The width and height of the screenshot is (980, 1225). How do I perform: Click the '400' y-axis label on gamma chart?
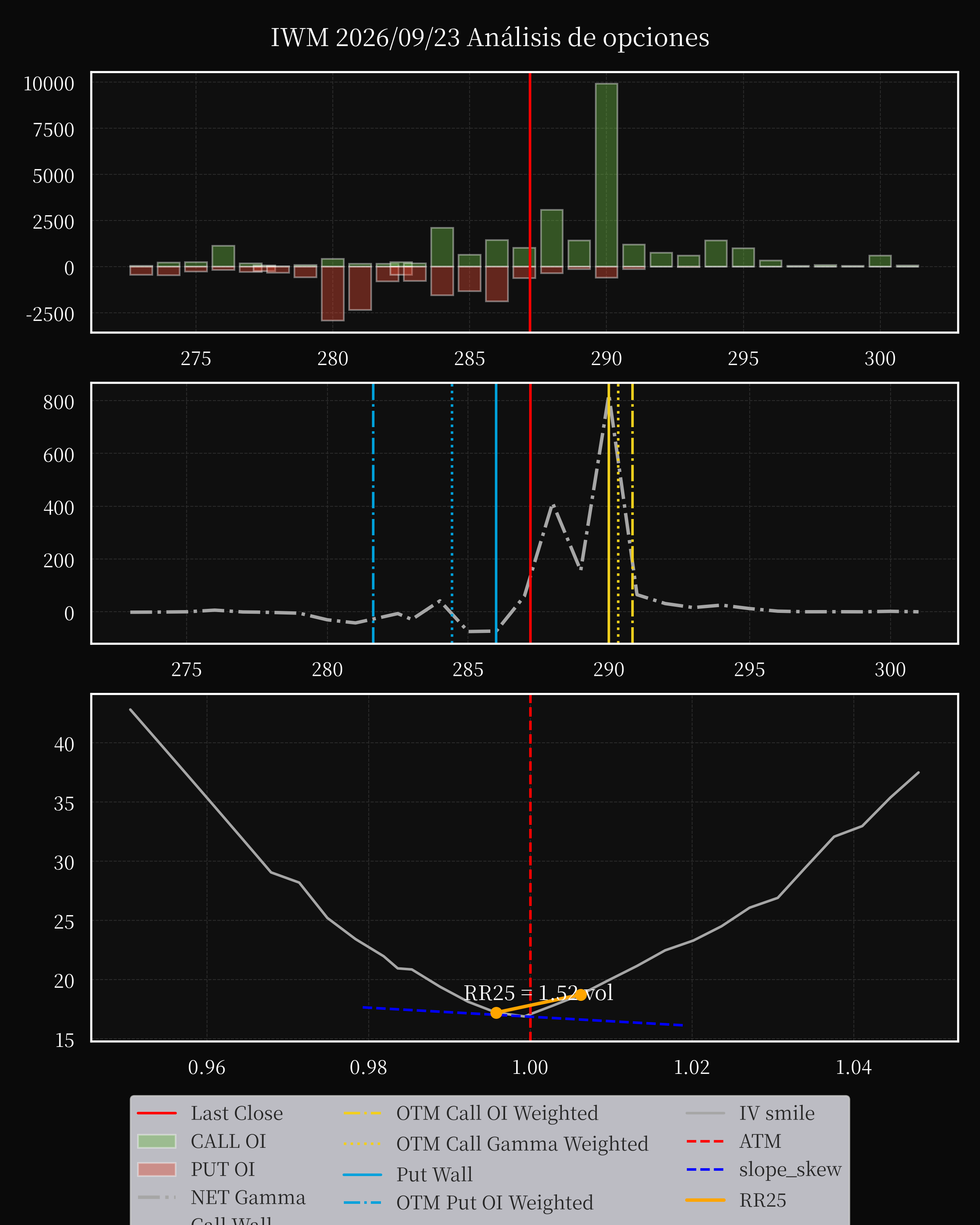[58, 508]
